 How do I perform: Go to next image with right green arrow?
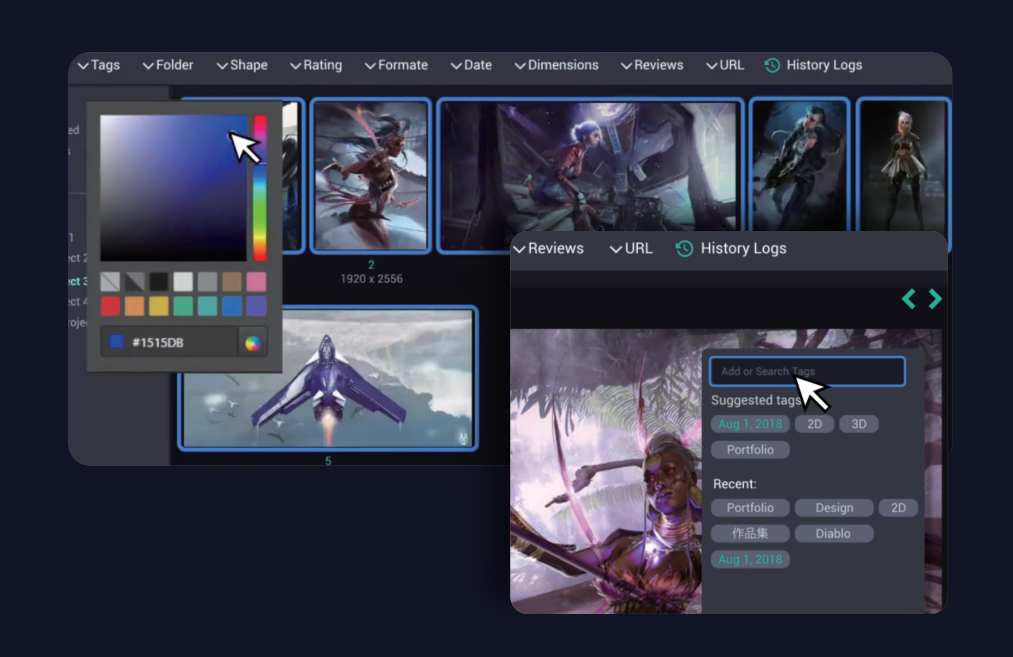[935, 298]
